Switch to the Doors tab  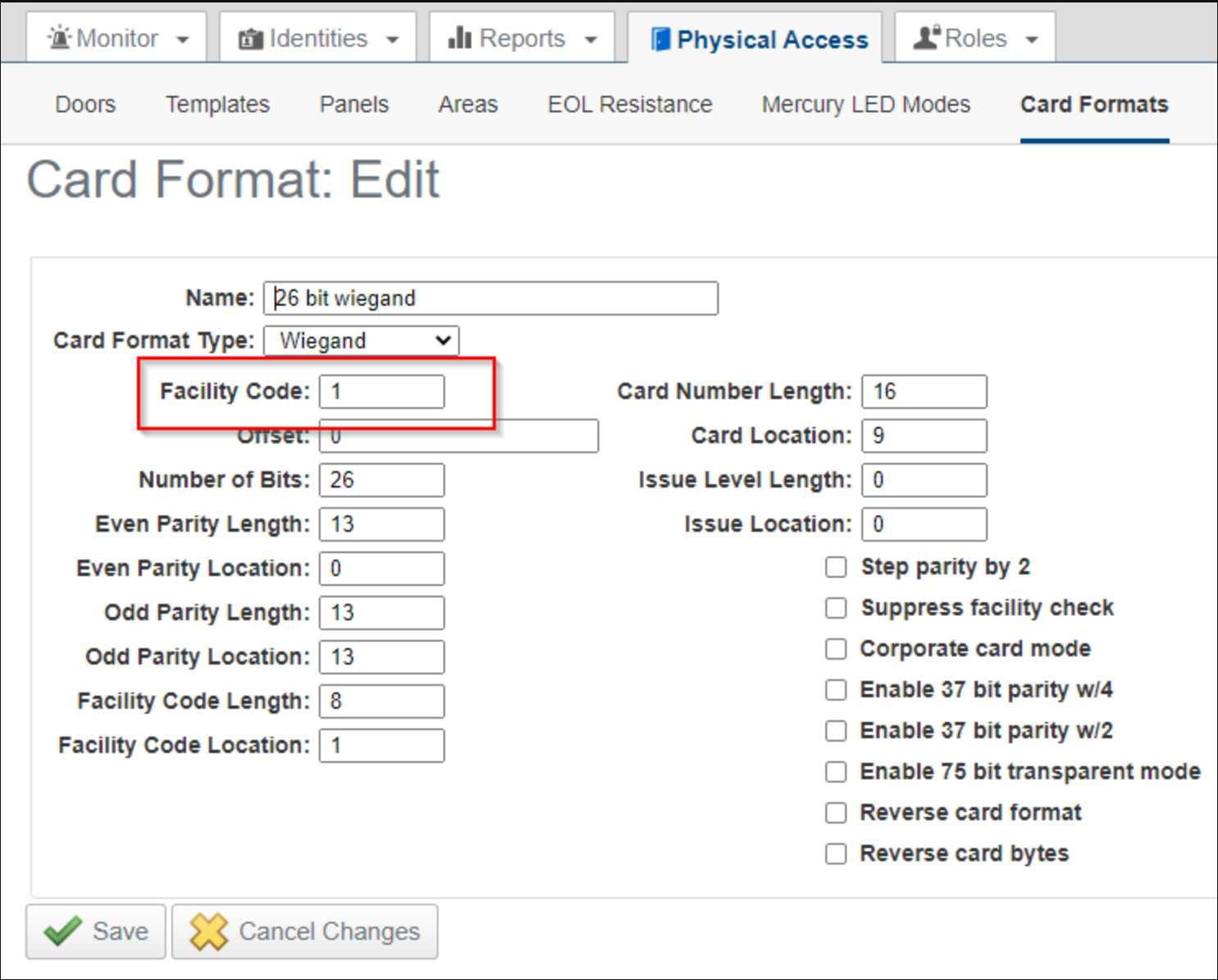coord(85,105)
